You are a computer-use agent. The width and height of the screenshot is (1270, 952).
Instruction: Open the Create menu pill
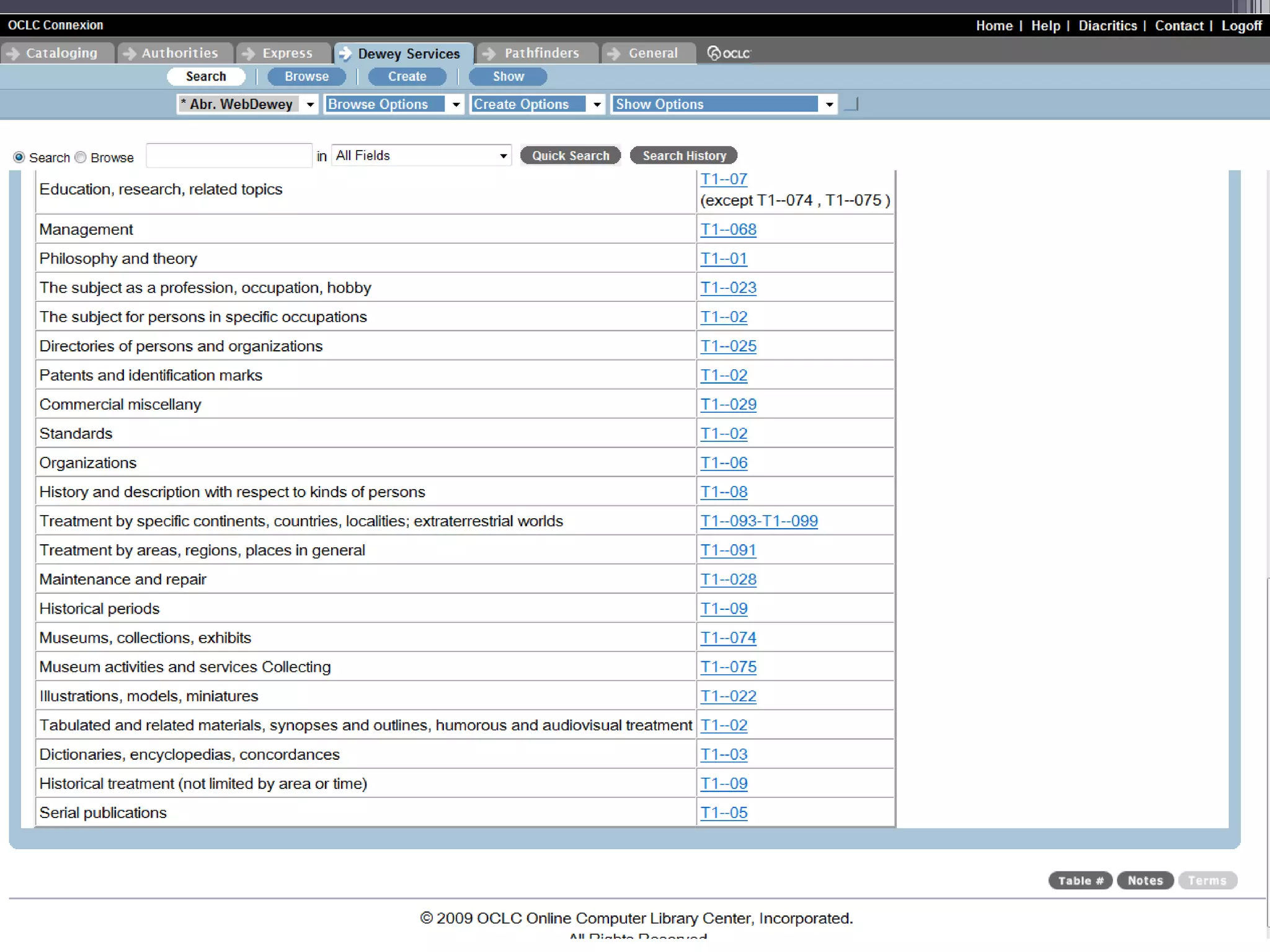[407, 76]
